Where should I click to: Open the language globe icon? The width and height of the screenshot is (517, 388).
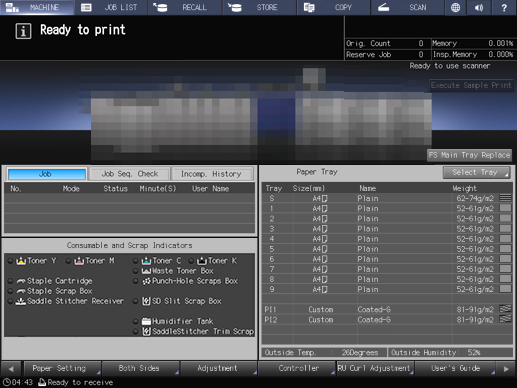pyautogui.click(x=455, y=7)
